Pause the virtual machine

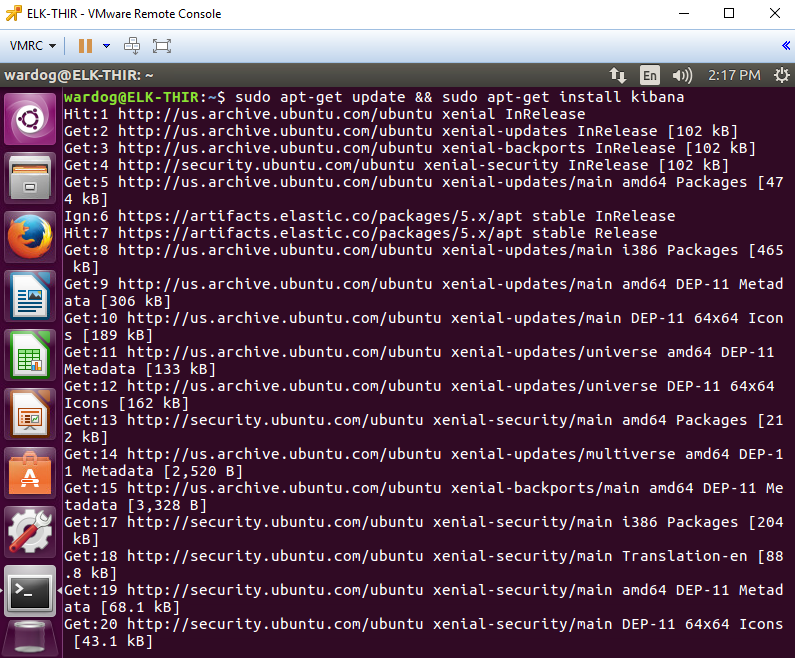click(x=85, y=46)
